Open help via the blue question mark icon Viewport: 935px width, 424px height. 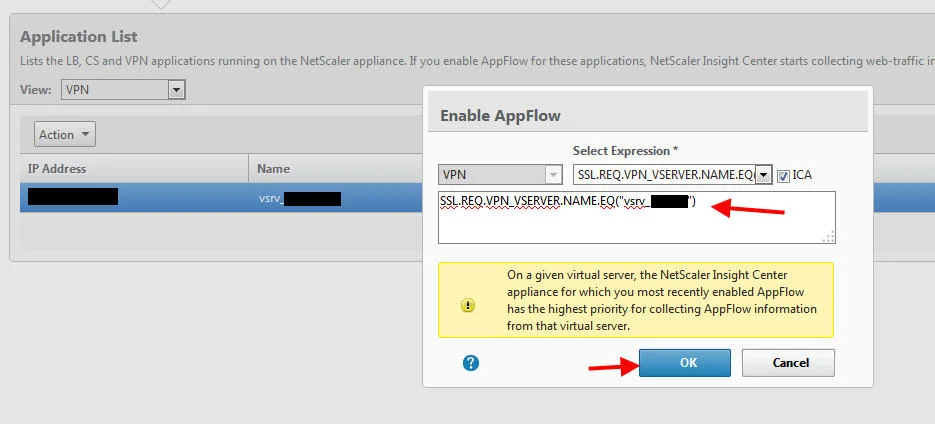click(x=470, y=363)
